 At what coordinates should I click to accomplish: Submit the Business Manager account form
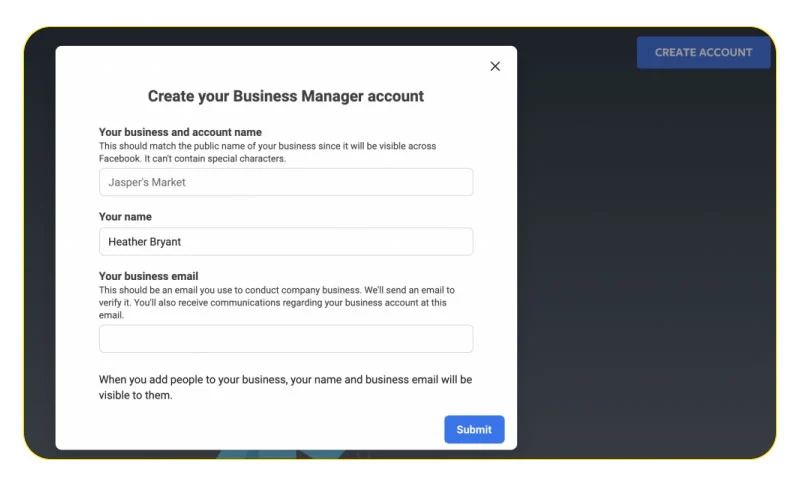coord(474,429)
